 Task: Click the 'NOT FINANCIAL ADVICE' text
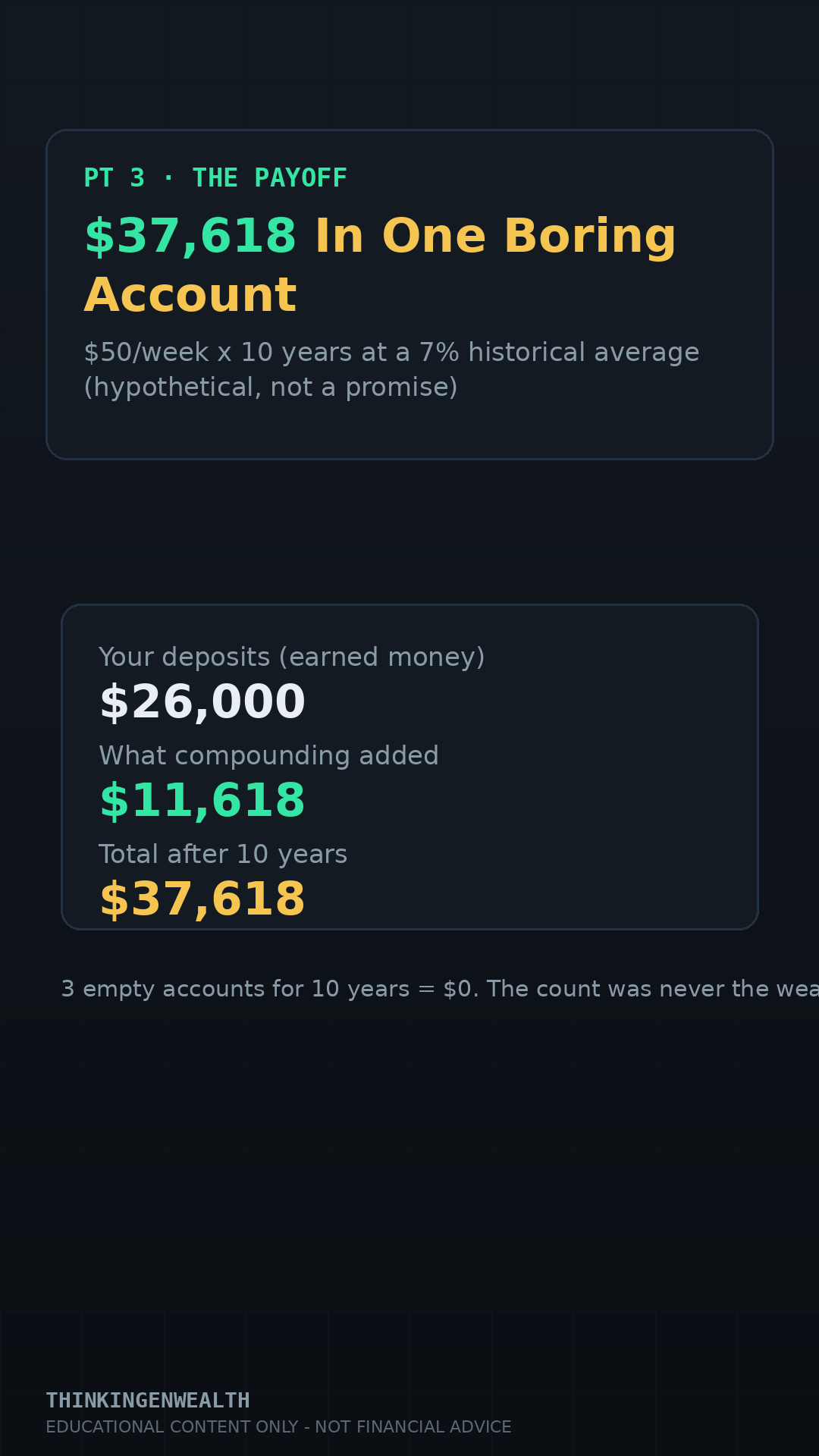coord(413,1427)
